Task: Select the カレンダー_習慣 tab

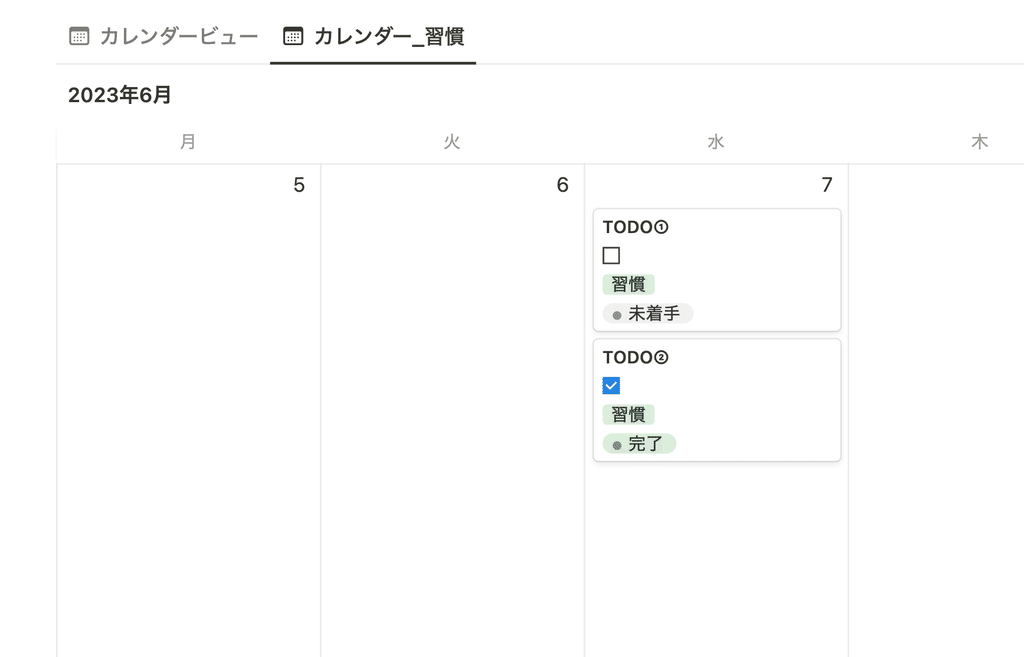Action: (x=373, y=36)
